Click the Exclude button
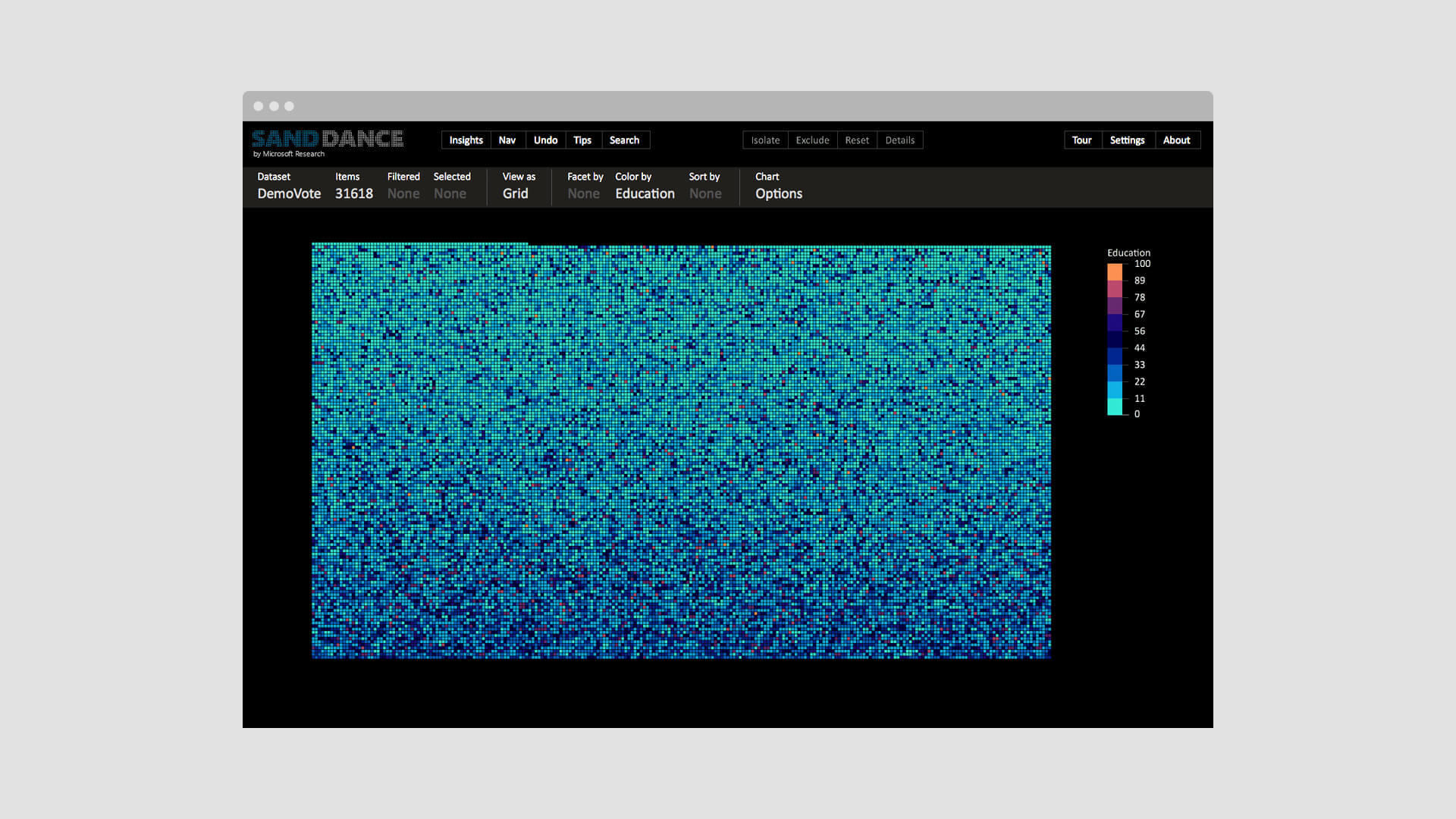Screen dimensions: 1456x819 click(x=812, y=140)
